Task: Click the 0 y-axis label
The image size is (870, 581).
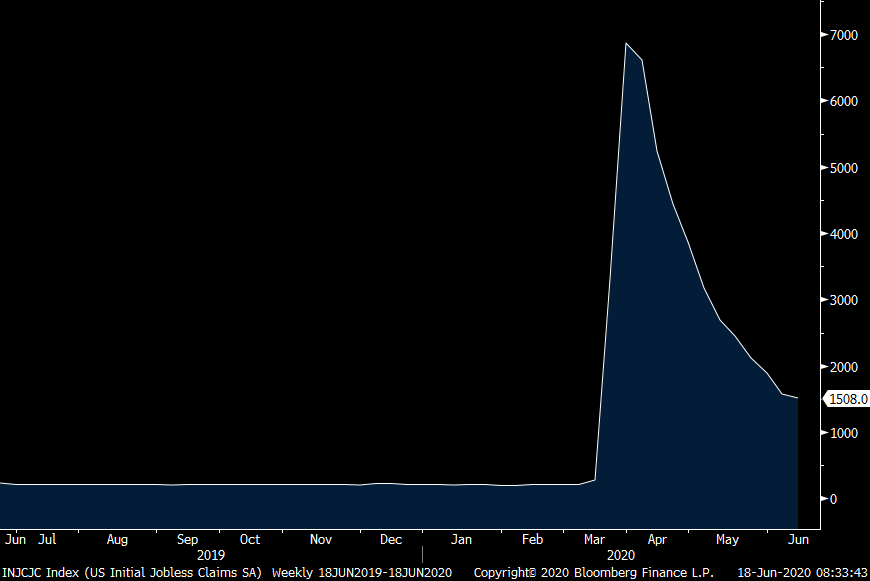Action: pyautogui.click(x=833, y=499)
